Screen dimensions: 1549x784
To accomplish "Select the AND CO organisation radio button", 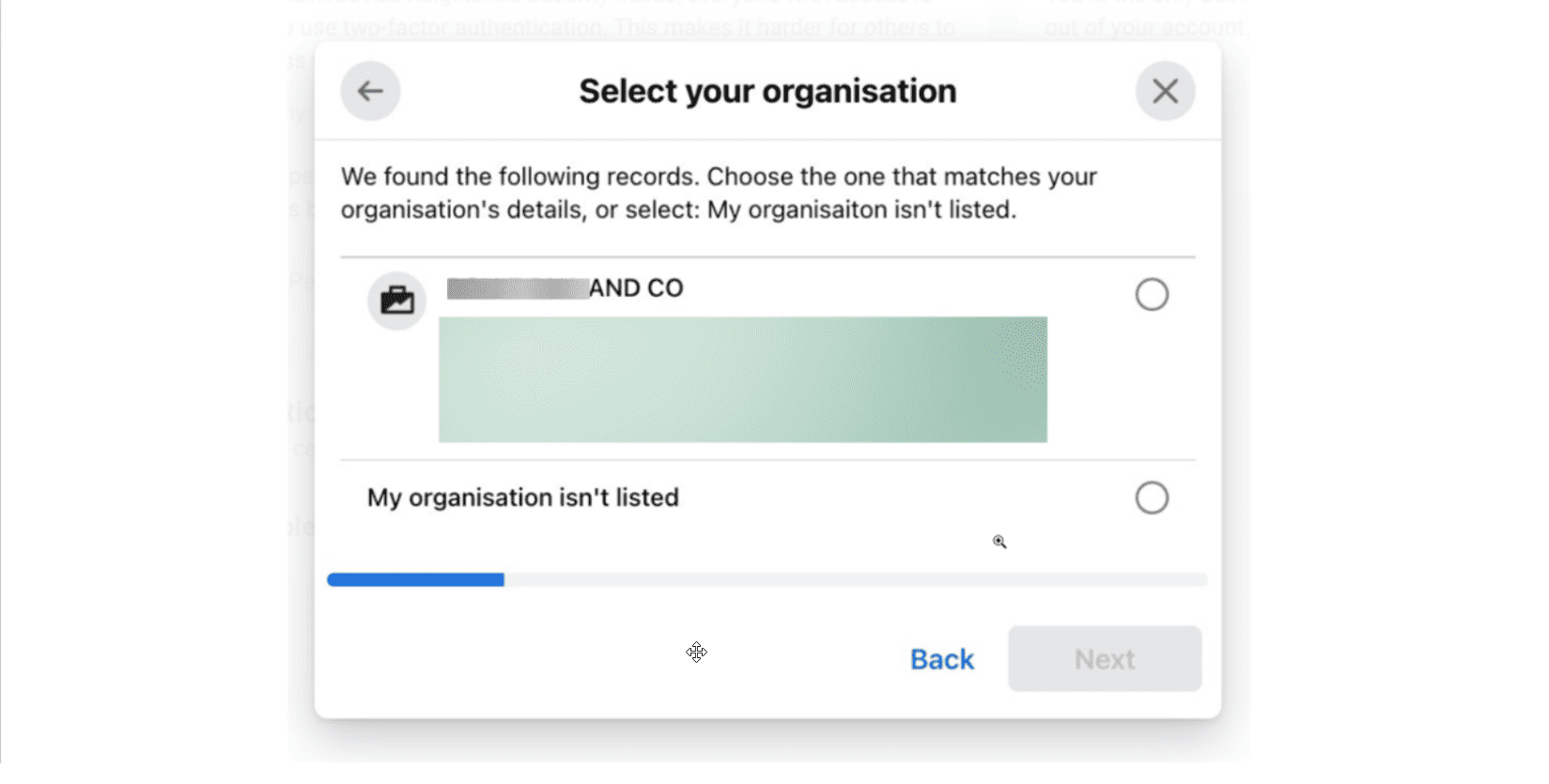I will [1152, 295].
